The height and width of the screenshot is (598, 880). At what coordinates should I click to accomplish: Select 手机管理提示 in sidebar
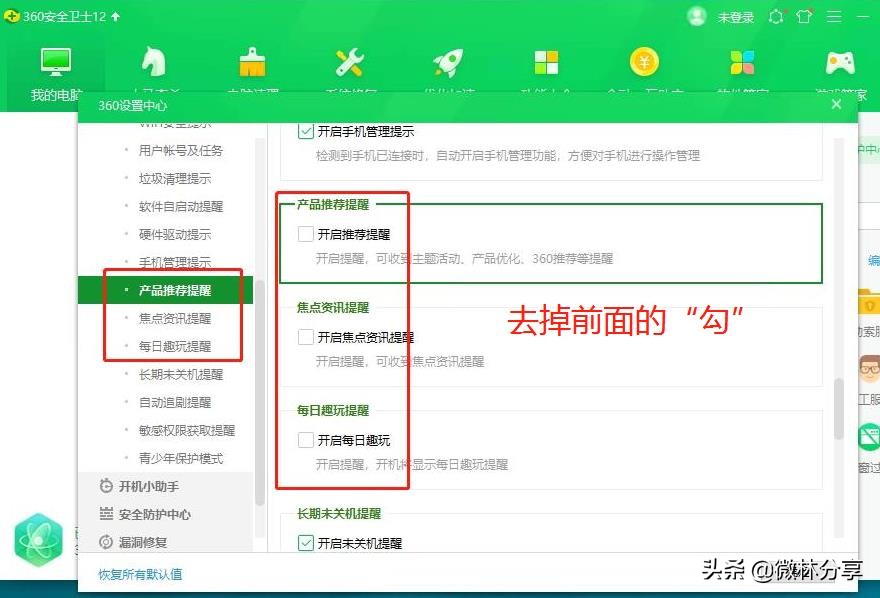(175, 262)
